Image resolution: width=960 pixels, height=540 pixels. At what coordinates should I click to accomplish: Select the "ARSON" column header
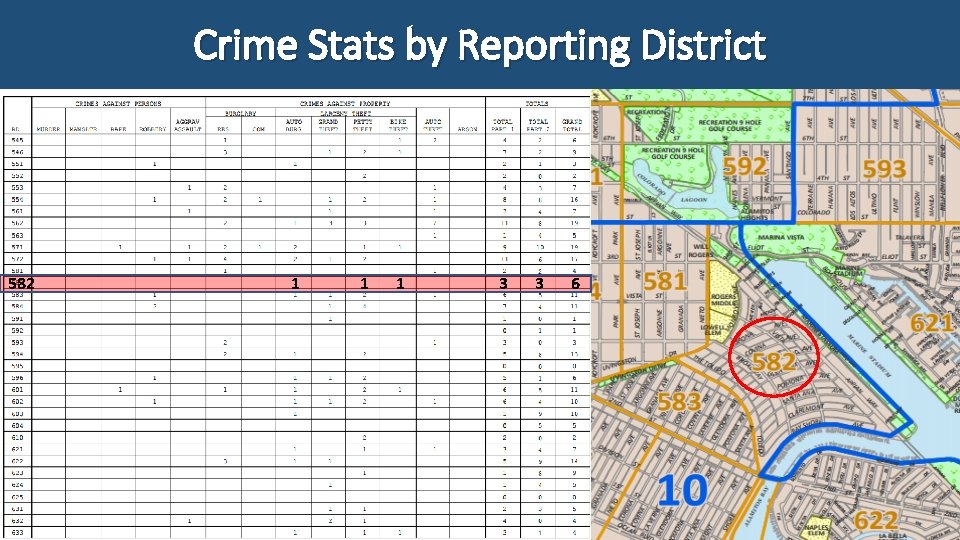(467, 129)
